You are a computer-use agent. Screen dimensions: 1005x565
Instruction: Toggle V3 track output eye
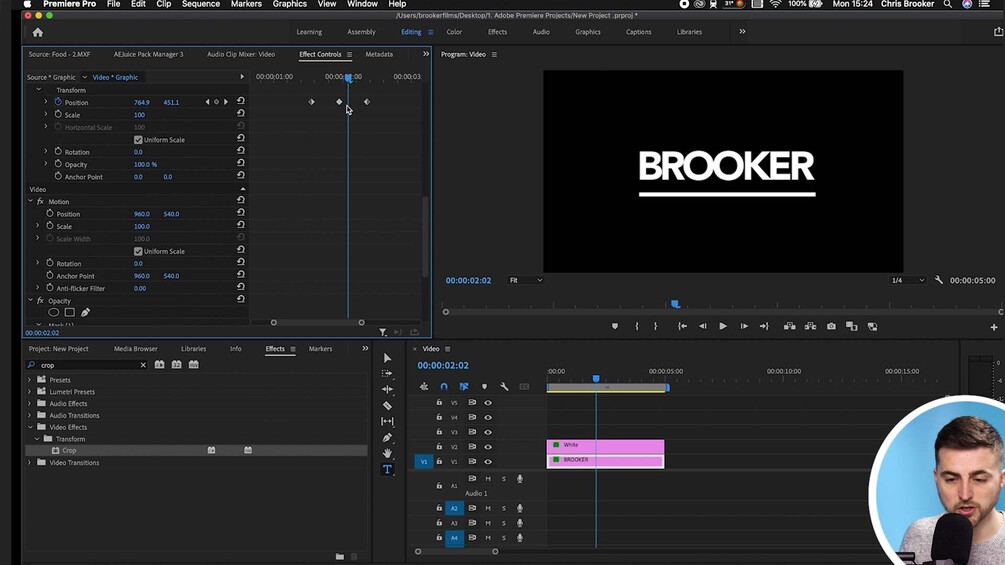click(x=488, y=432)
